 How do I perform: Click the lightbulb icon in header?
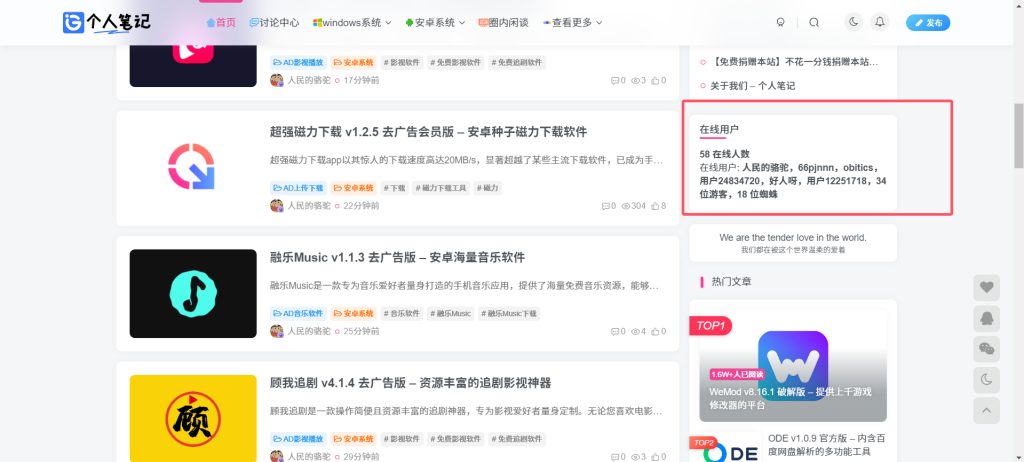coord(780,22)
